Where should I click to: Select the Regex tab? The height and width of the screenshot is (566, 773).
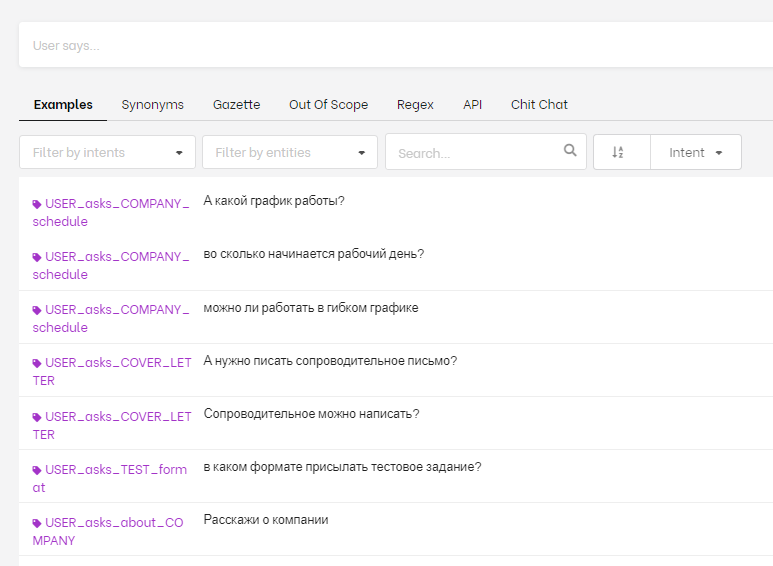click(x=415, y=105)
